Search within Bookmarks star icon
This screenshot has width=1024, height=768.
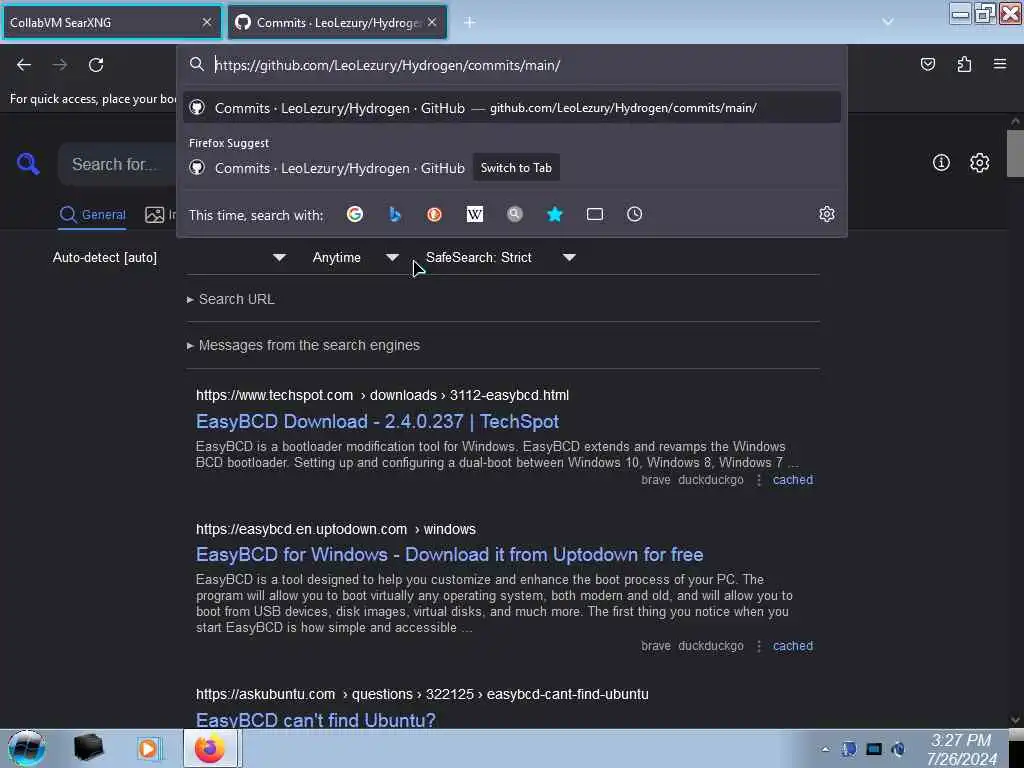[554, 214]
